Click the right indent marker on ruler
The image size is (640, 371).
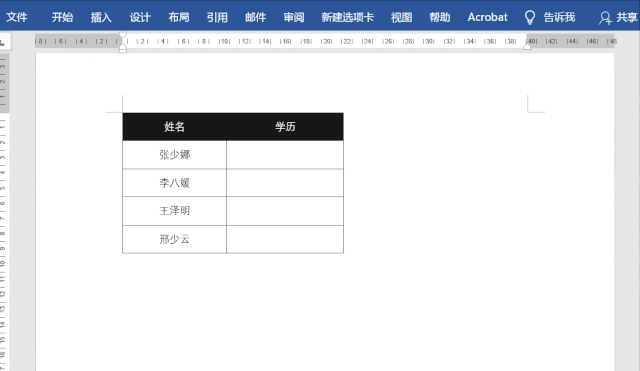[527, 47]
